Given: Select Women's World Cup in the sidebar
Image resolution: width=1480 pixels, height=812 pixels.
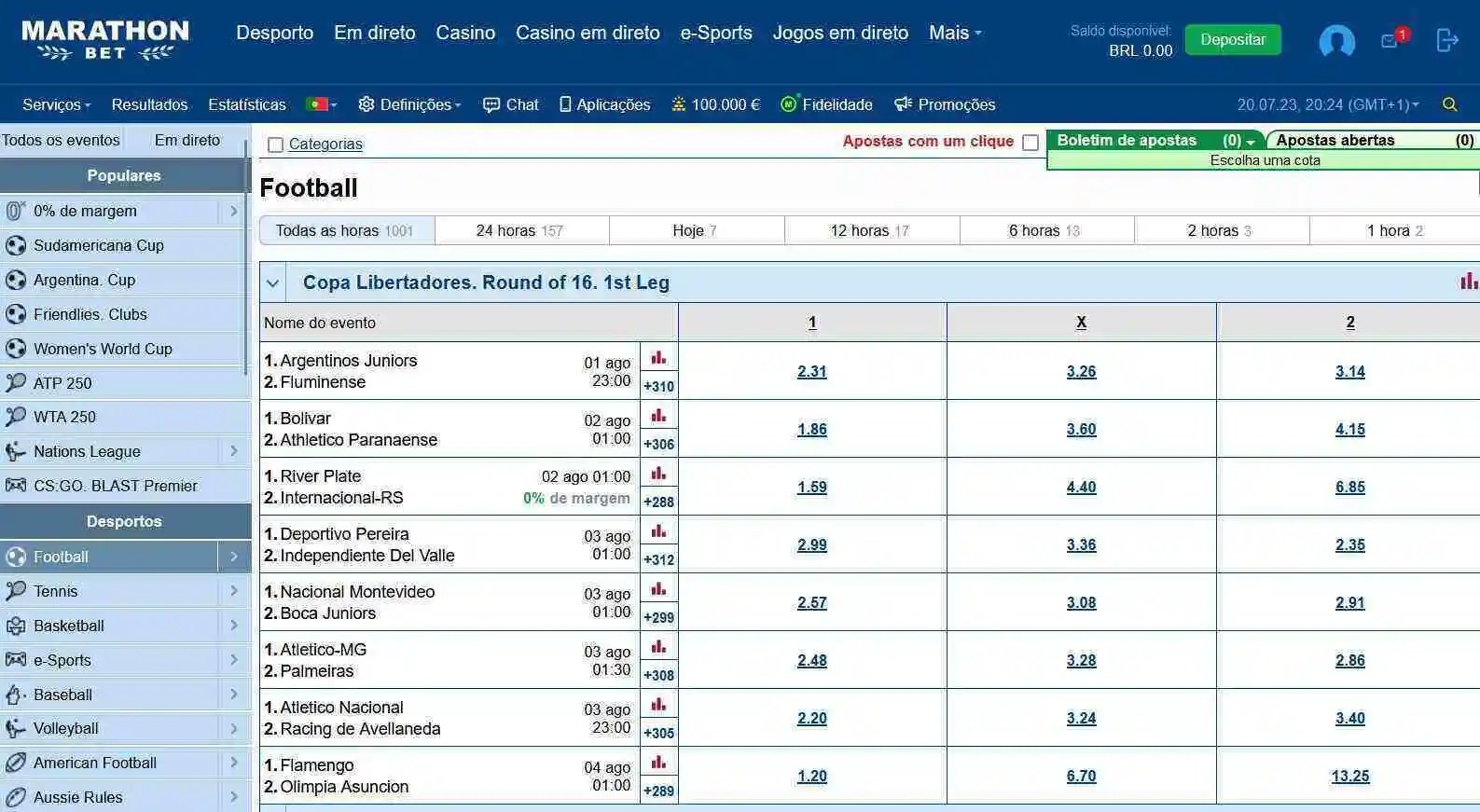Looking at the screenshot, I should click(103, 349).
